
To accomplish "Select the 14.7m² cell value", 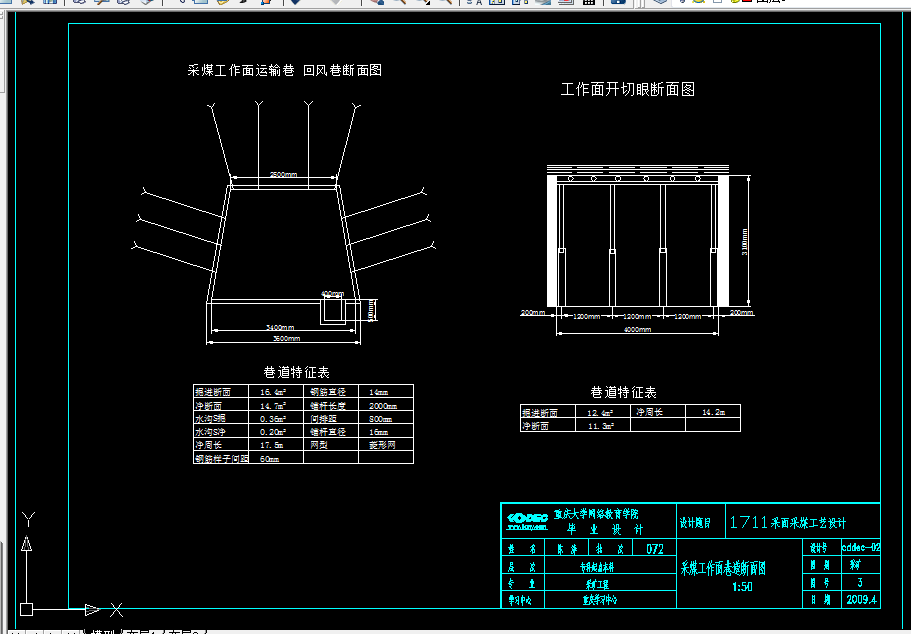I will (273, 406).
